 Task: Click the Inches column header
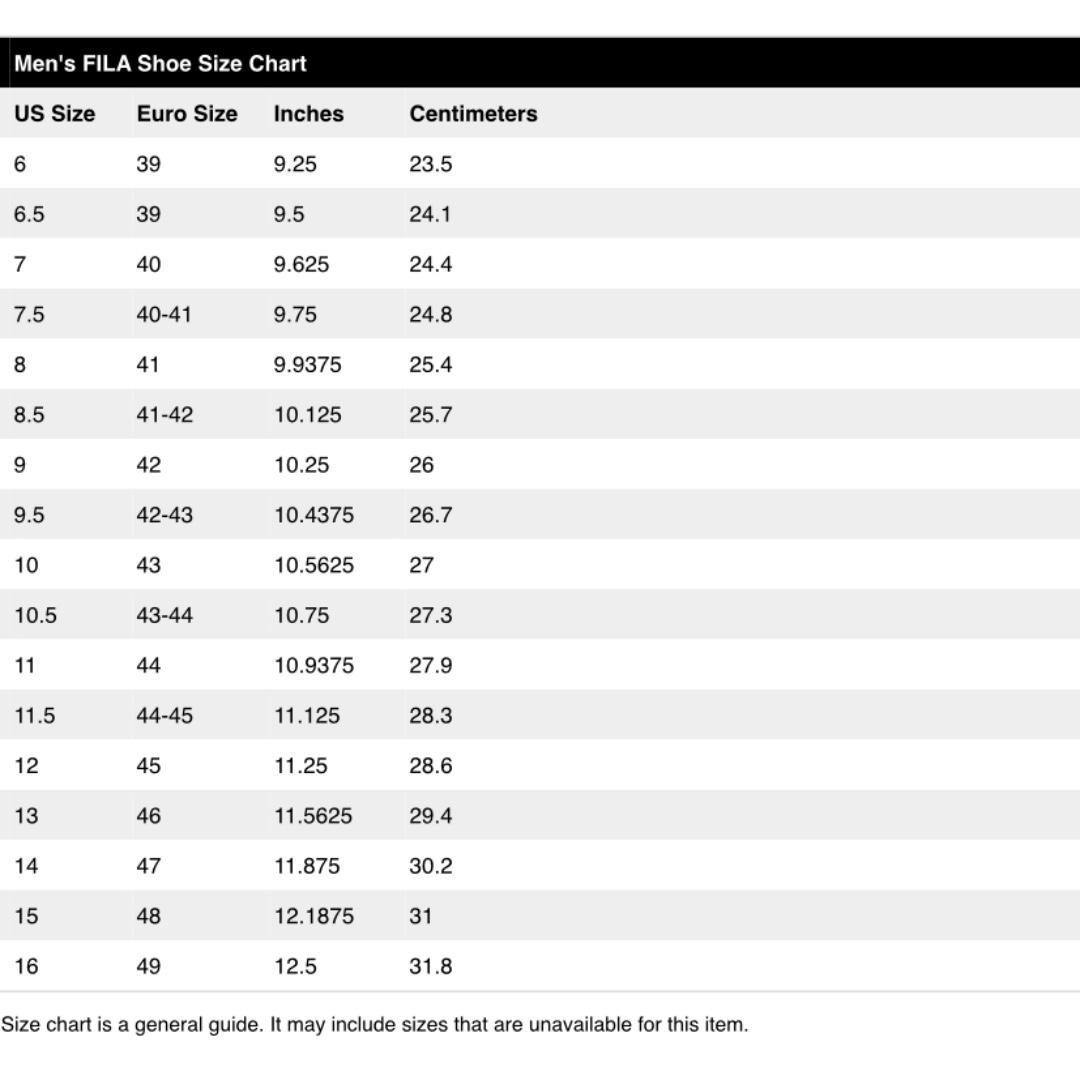tap(308, 114)
